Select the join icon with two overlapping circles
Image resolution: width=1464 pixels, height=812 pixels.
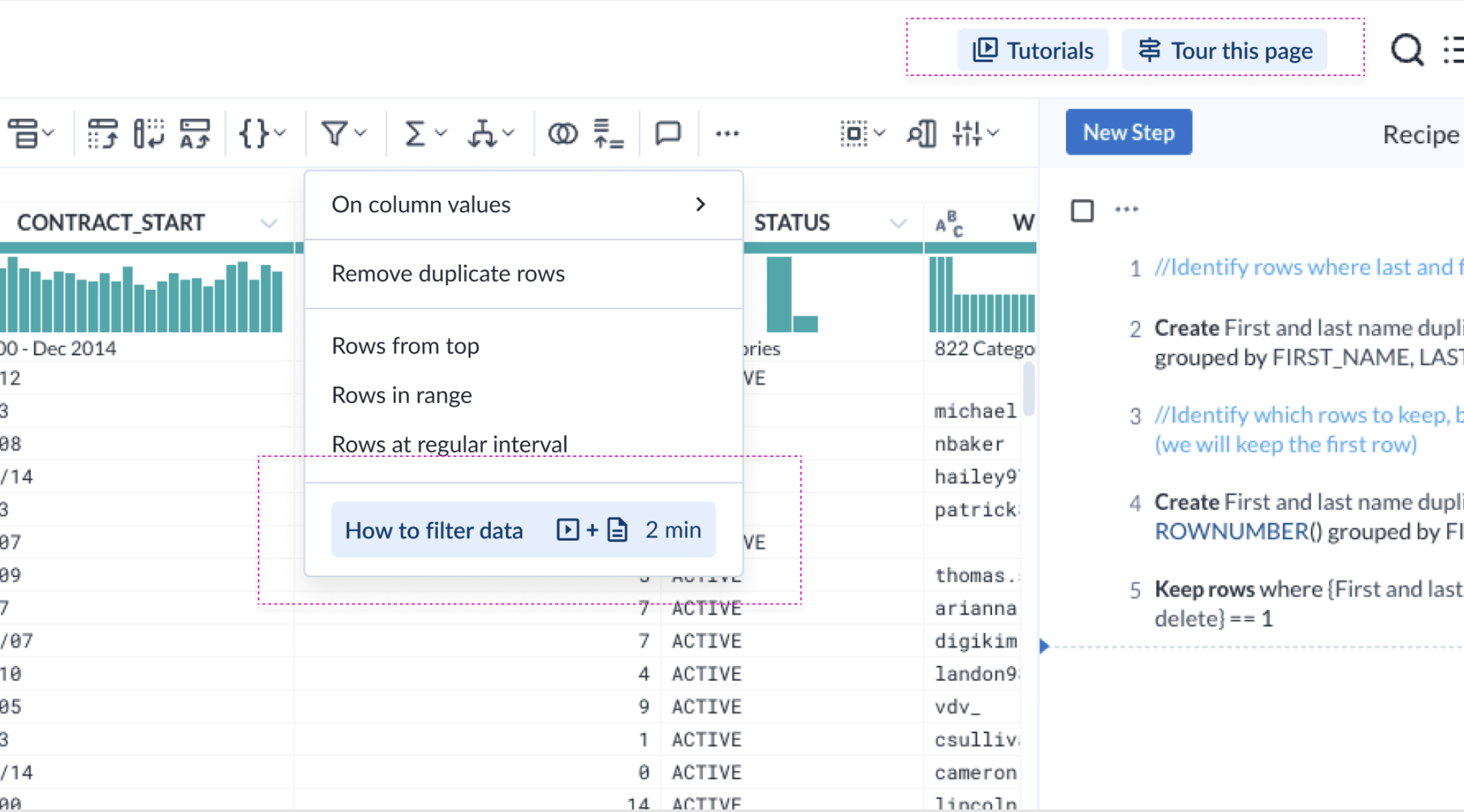563,133
